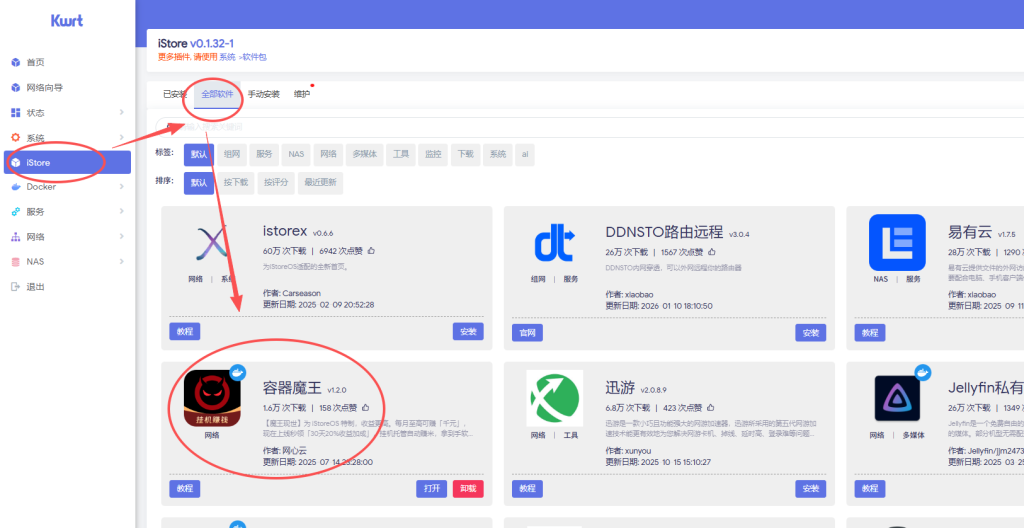Image resolution: width=1024 pixels, height=528 pixels.
Task: Focus the software search field
Action: 590,127
